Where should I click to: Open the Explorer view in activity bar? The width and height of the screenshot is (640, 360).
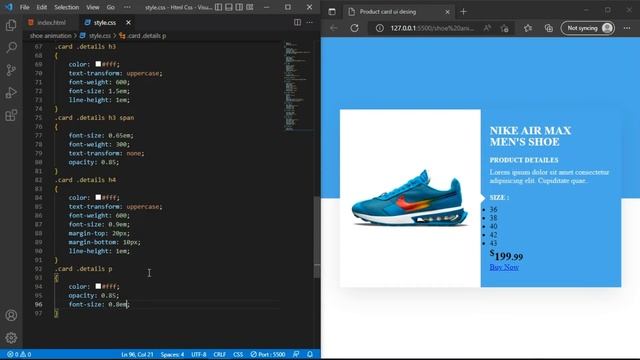pyautogui.click(x=11, y=25)
